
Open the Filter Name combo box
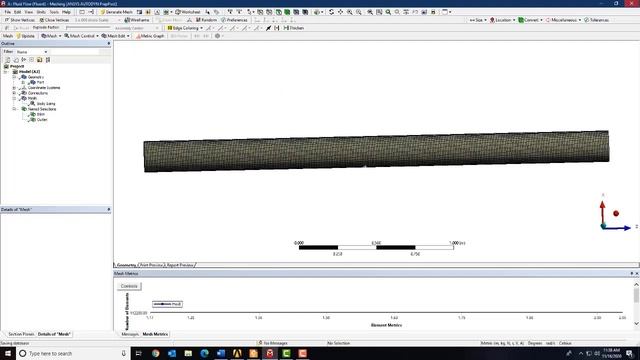coord(32,52)
